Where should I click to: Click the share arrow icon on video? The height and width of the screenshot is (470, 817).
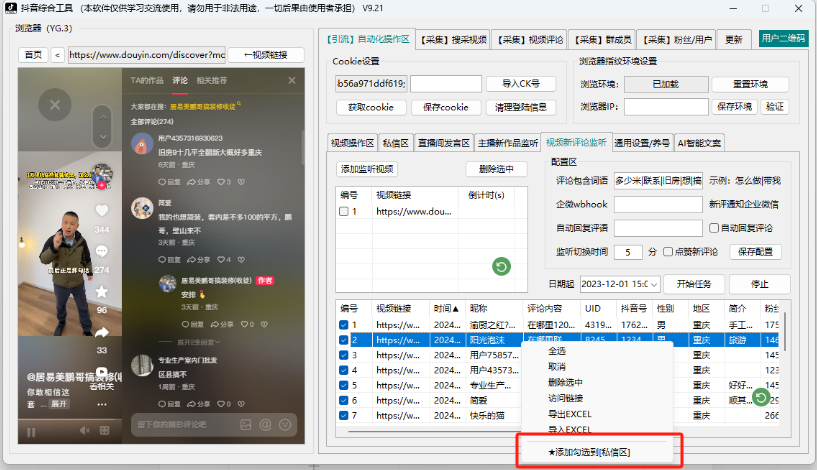[x=101, y=332]
